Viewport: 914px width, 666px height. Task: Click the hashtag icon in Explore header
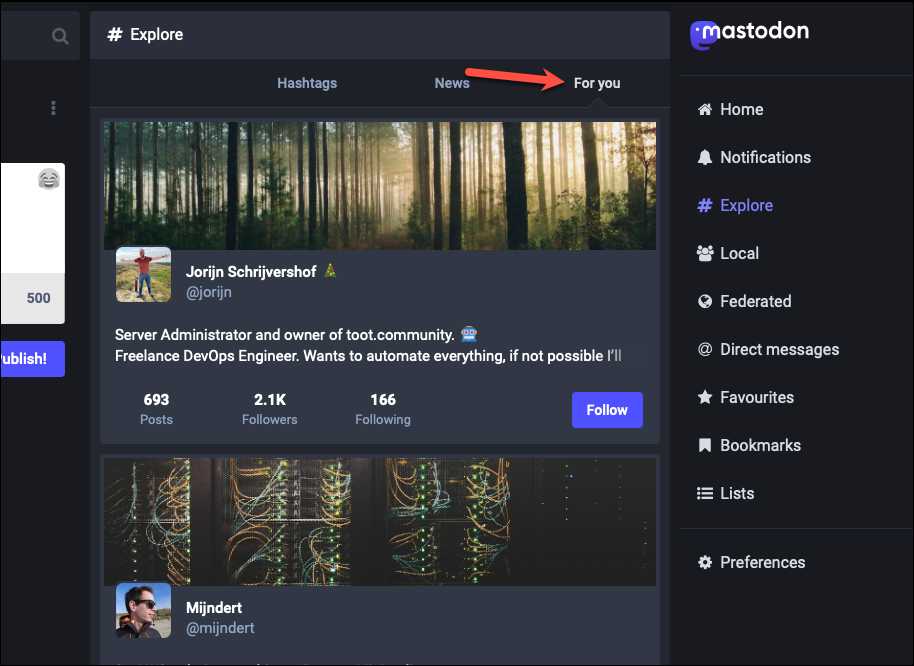tap(115, 34)
